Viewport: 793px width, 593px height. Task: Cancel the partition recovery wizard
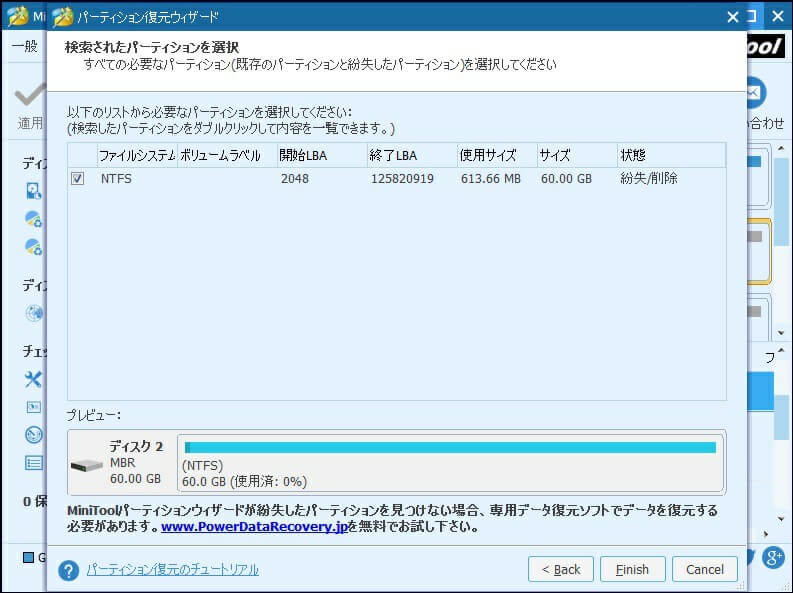[704, 569]
